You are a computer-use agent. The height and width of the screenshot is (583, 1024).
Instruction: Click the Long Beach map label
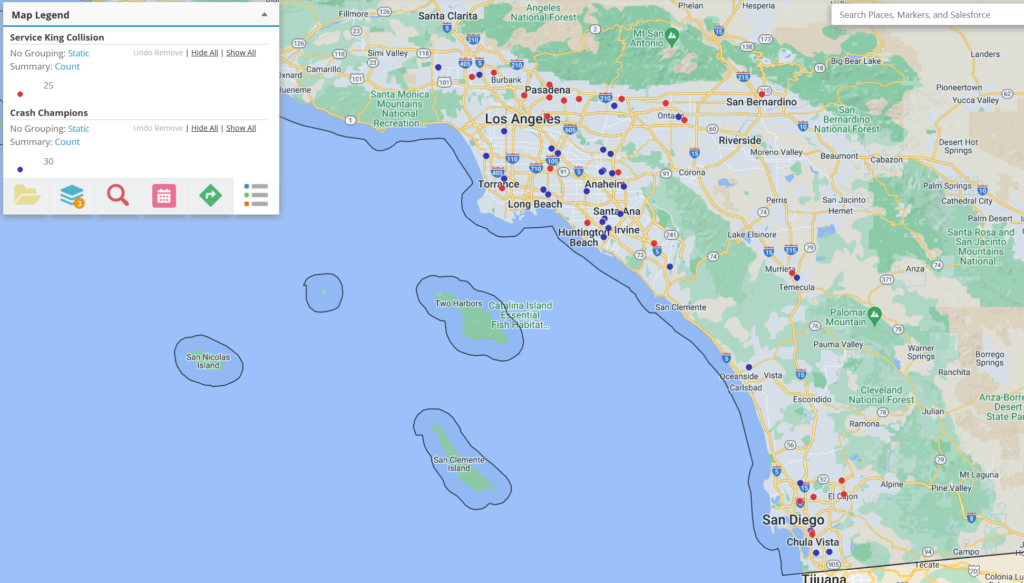coord(535,204)
